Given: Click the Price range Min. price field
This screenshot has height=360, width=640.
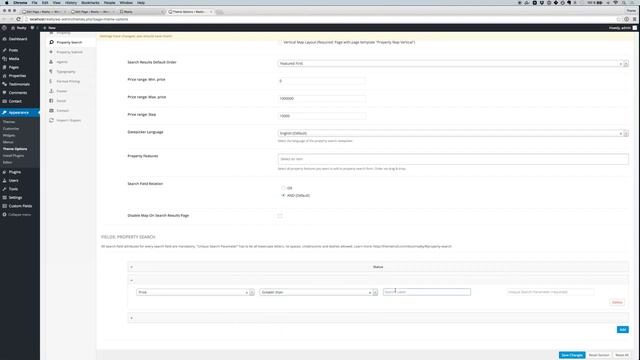Looking at the screenshot, I should coord(322,81).
